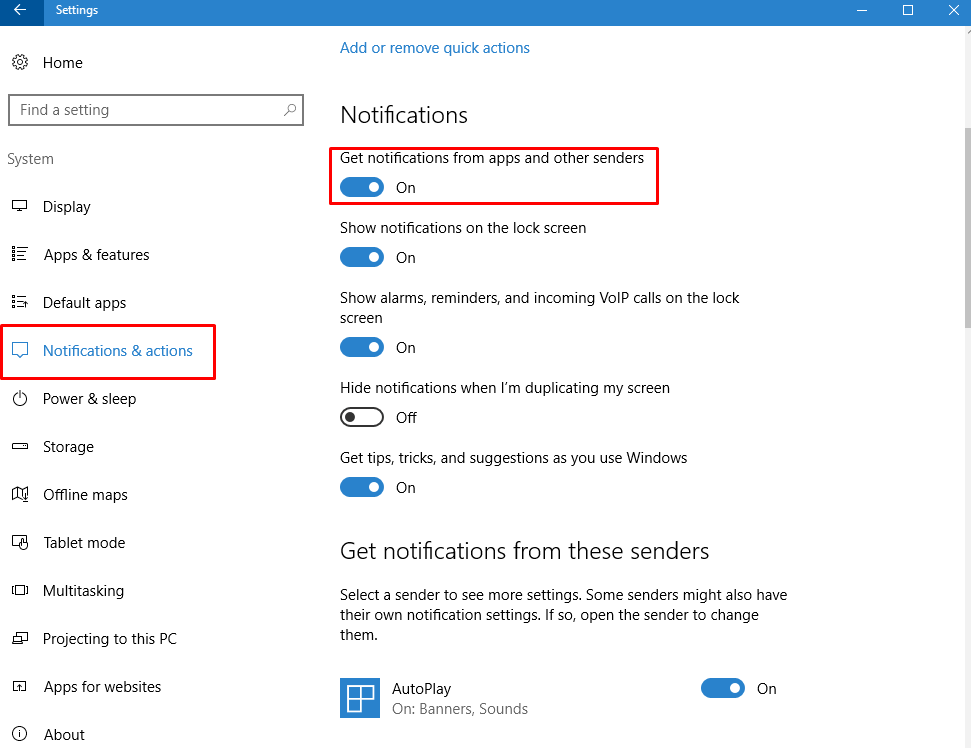Viewport: 971px width, 748px height.
Task: Open Power & sleep settings
Action: pos(89,399)
